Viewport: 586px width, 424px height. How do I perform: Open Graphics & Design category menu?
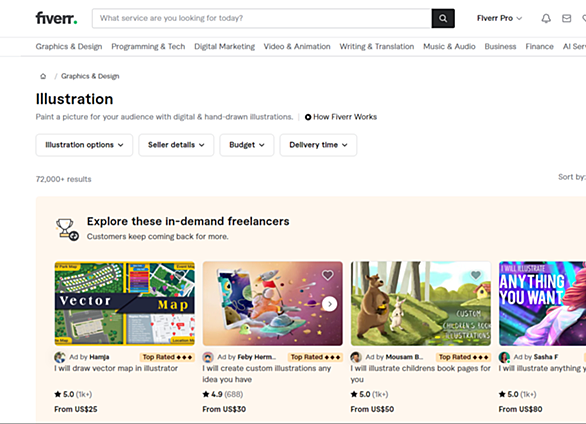[x=69, y=47]
